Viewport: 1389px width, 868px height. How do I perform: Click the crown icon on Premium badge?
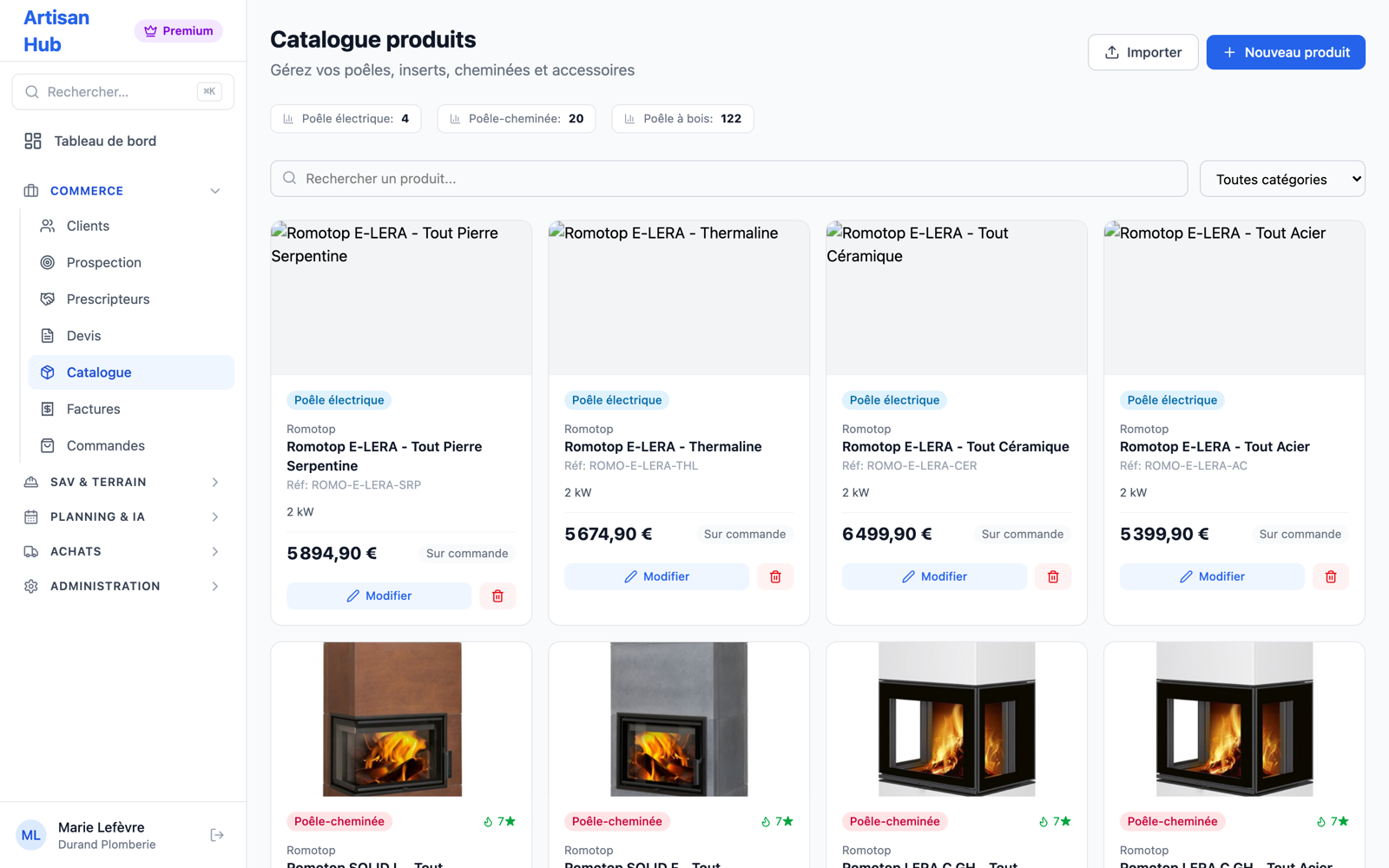(150, 31)
